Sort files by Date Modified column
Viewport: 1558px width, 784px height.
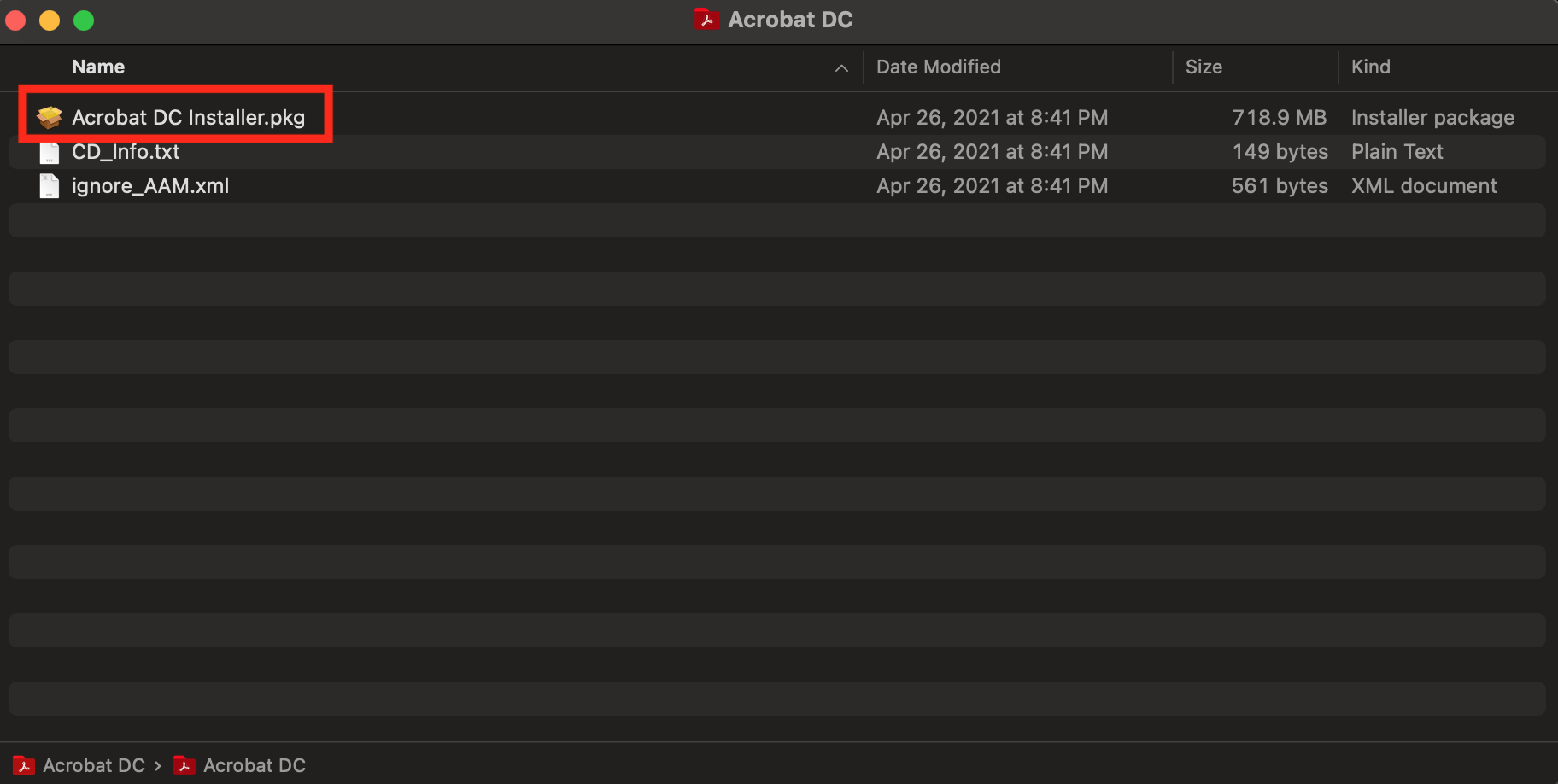[x=939, y=67]
